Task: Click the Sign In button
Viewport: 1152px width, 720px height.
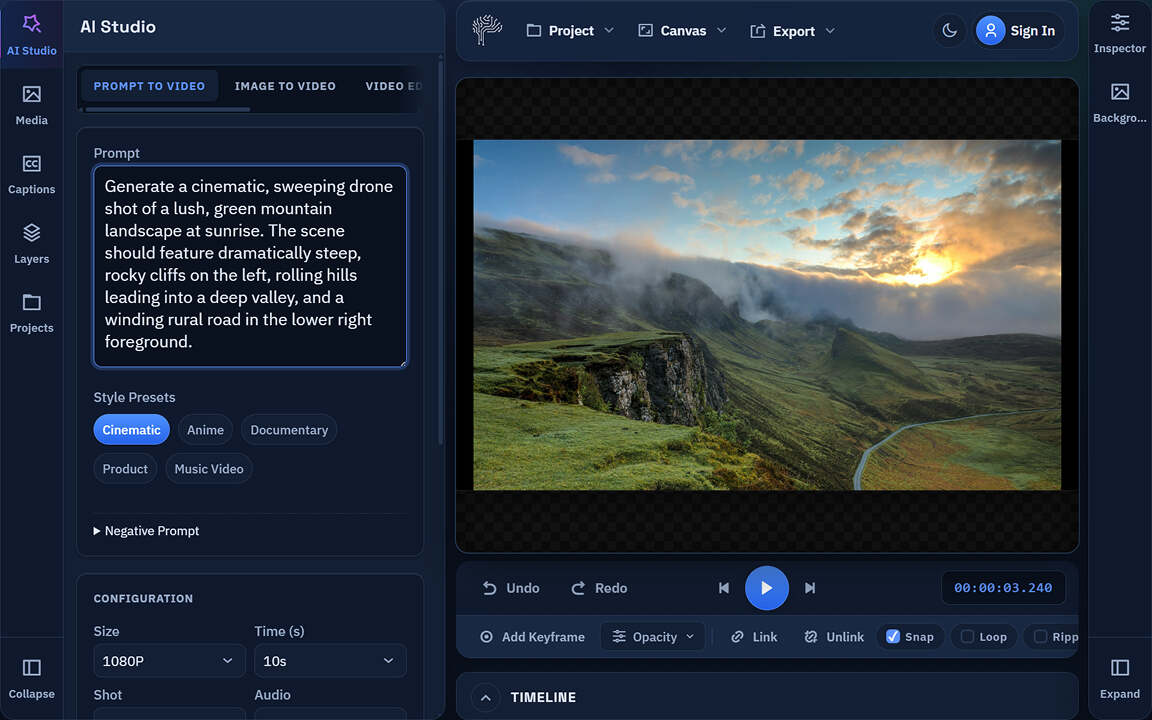Action: tap(1018, 30)
